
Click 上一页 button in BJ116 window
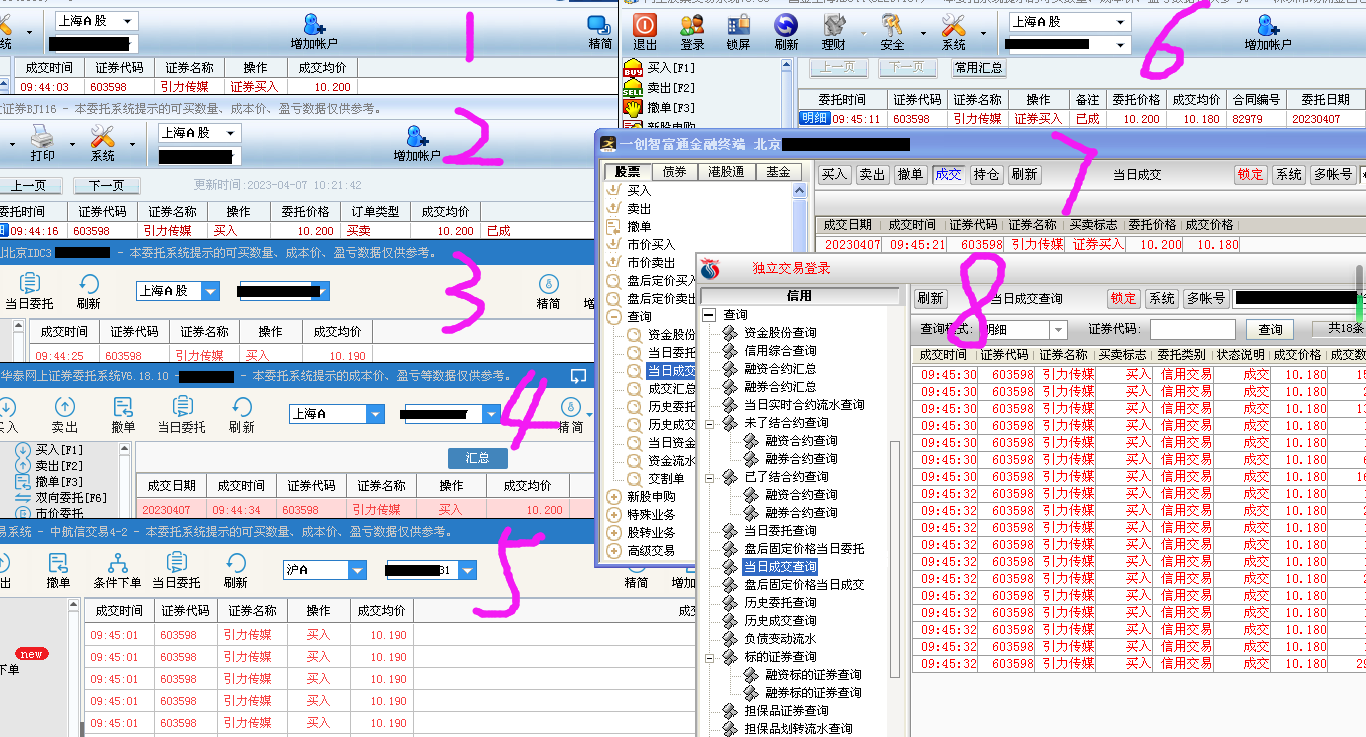click(30, 186)
